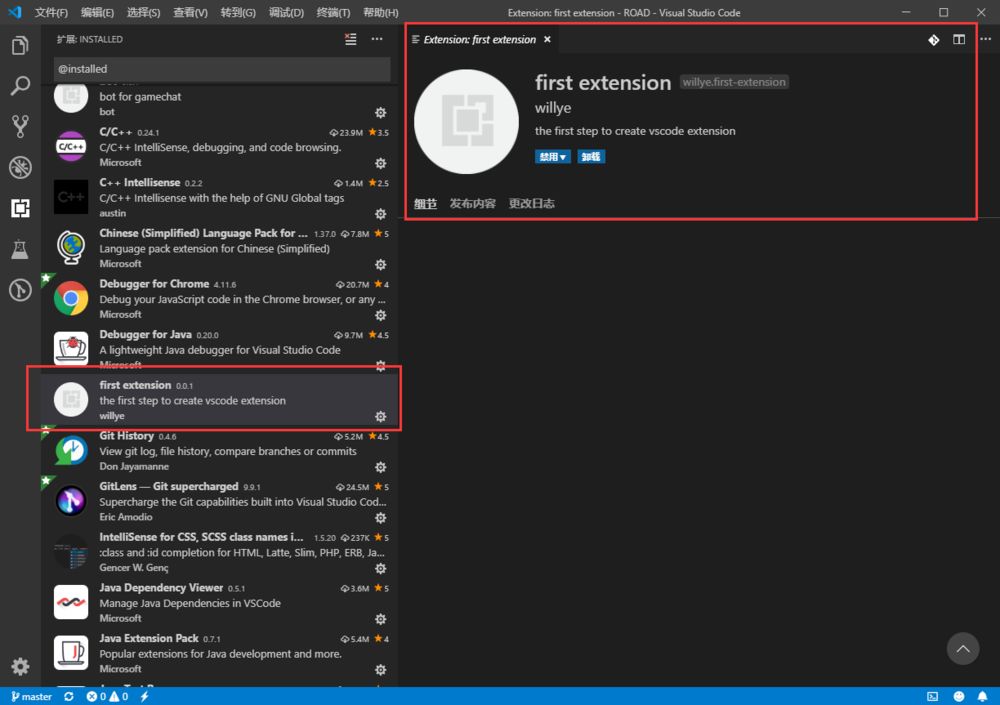The height and width of the screenshot is (705, 1000).
Task: Open gear menu for bot for gamechat
Action: [x=381, y=113]
